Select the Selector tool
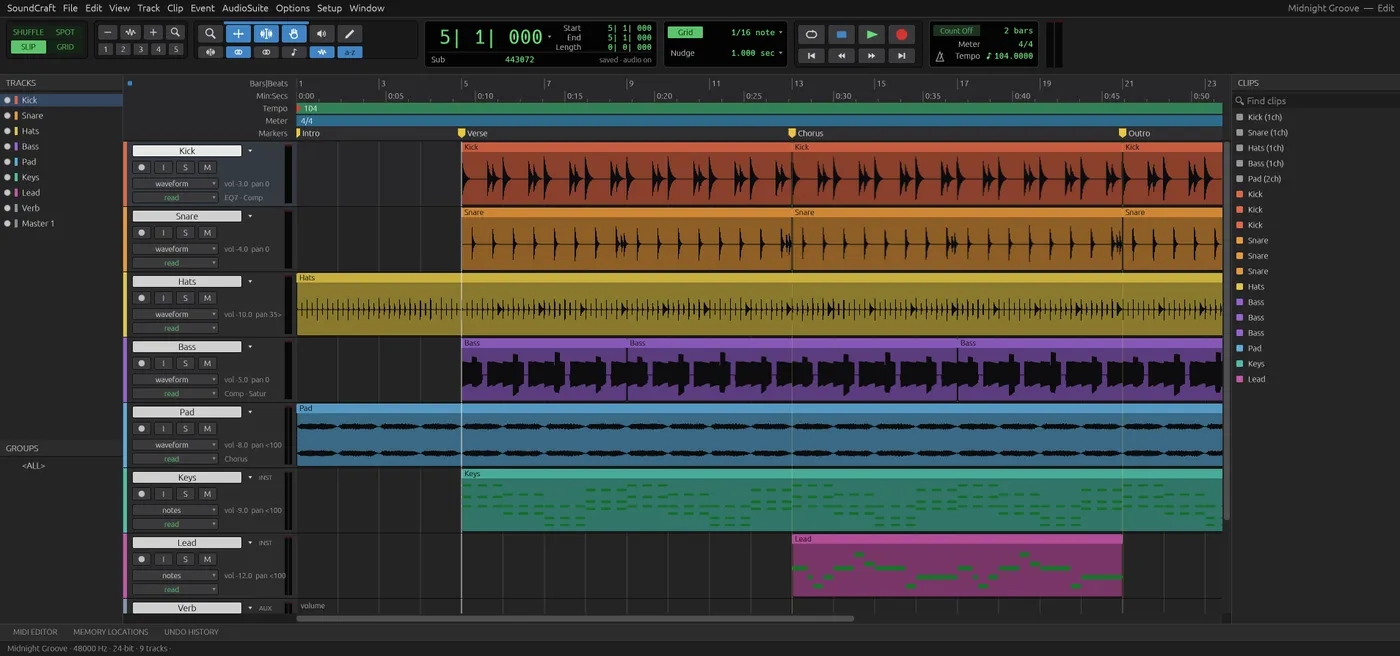This screenshot has height=656, width=1400. (x=266, y=33)
